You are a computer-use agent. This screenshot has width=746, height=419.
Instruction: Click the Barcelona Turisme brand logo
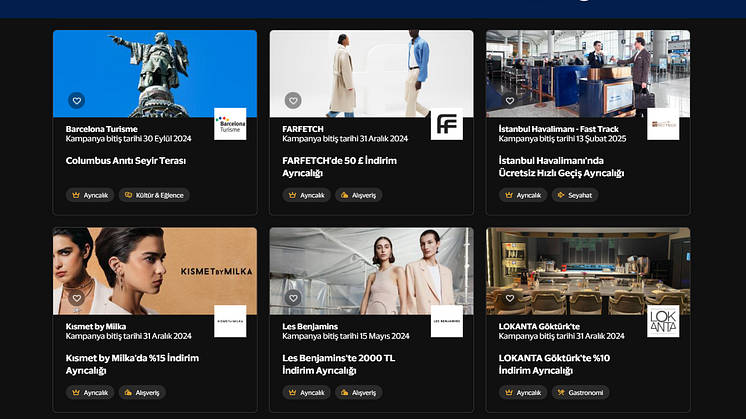coord(230,124)
